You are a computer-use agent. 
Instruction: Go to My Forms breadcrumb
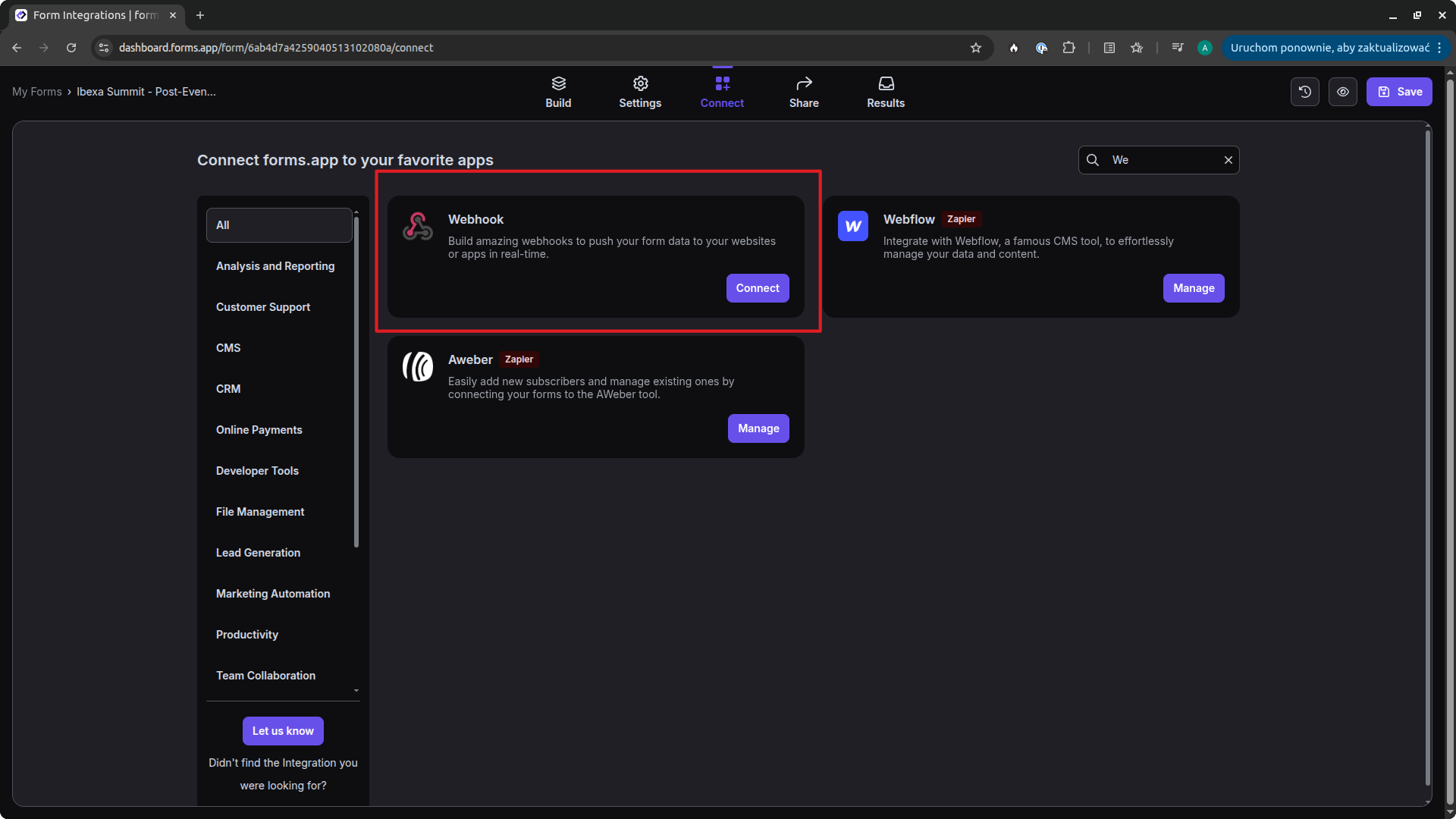(x=37, y=92)
